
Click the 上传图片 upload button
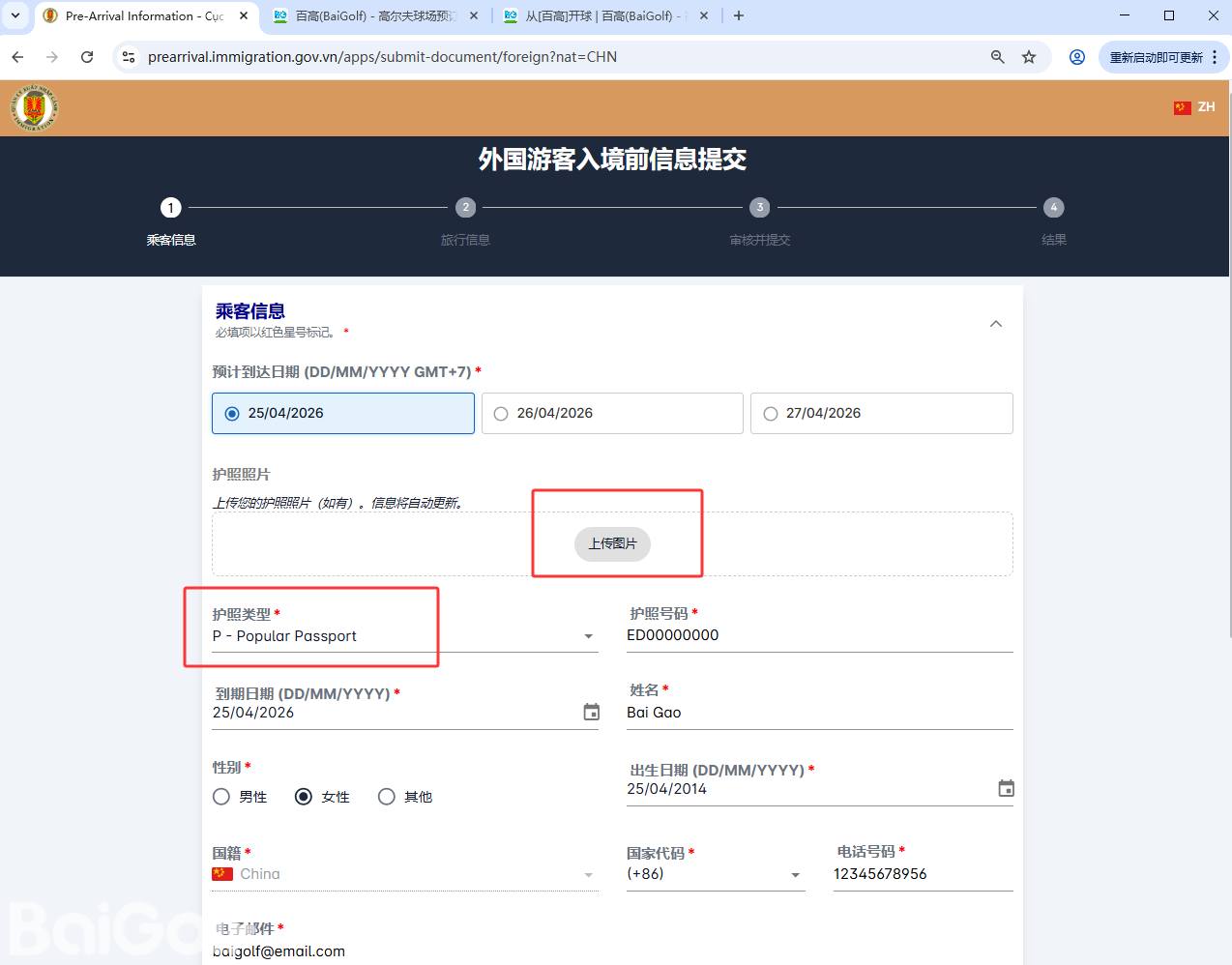(x=612, y=543)
